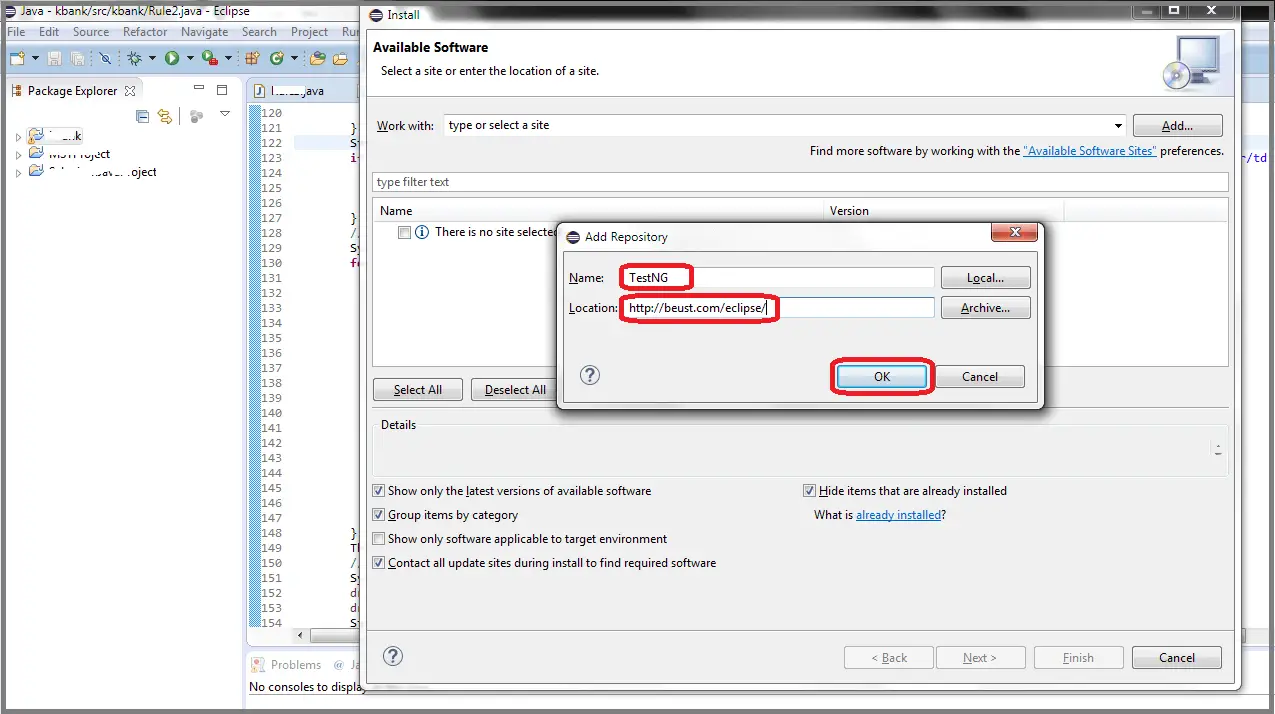Click the Problems view icon

259,665
